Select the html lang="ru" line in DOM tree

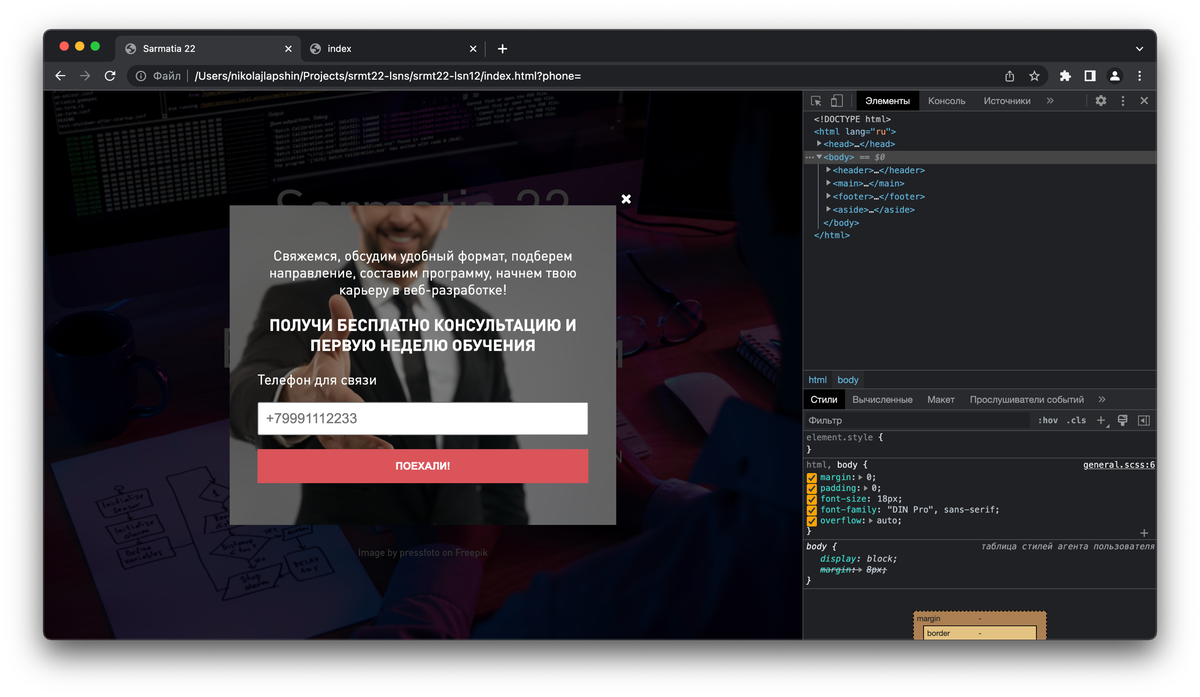[x=855, y=131]
